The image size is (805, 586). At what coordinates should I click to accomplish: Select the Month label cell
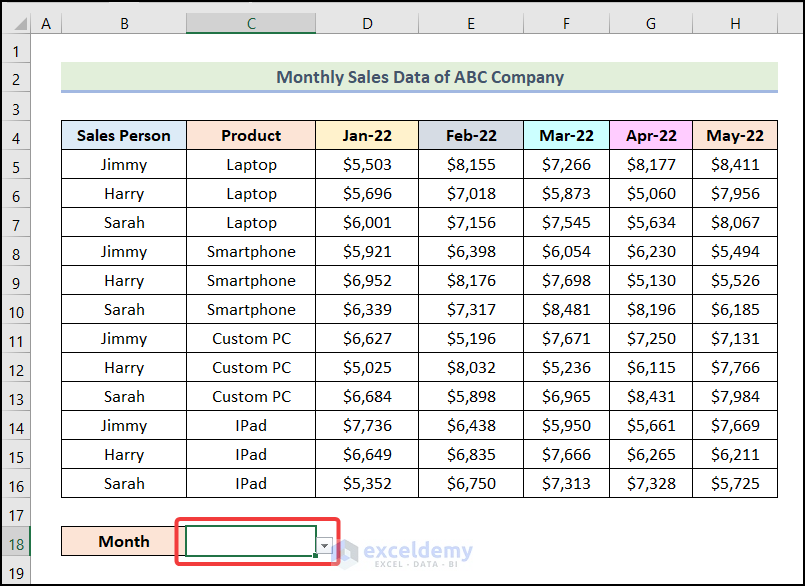point(124,542)
